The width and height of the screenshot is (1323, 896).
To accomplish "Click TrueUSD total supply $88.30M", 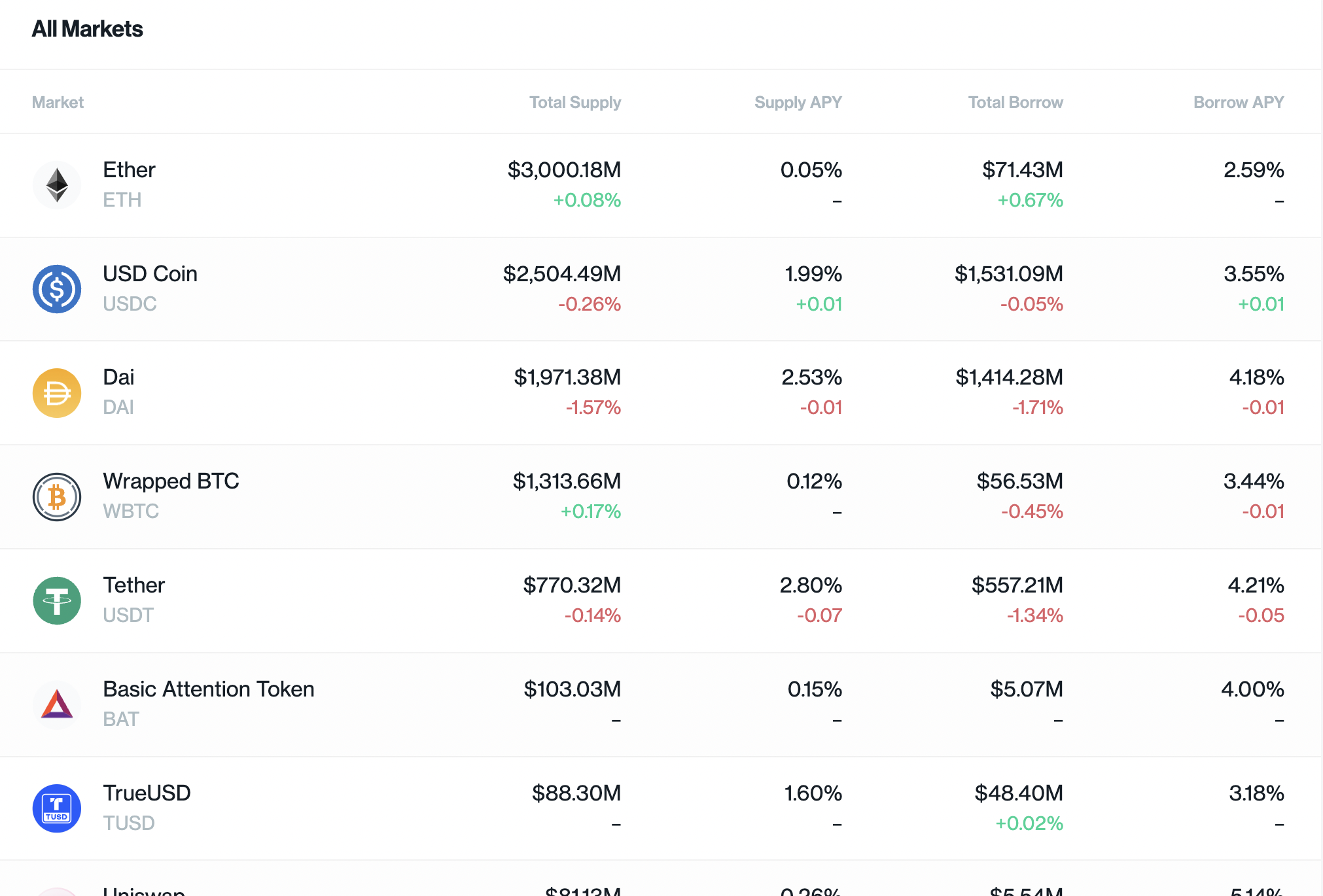I will [576, 793].
